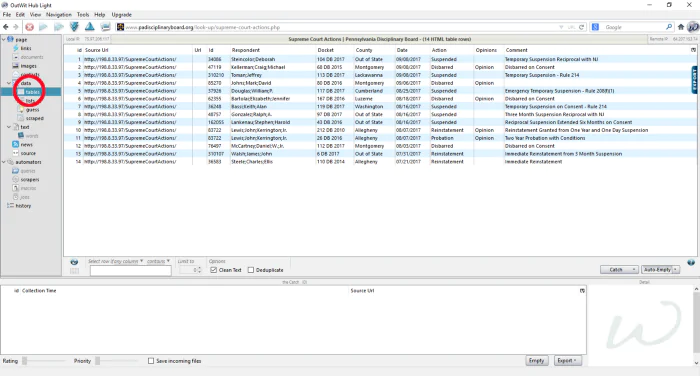
Task: Reload the page with the refresh icon
Action: 581,27
